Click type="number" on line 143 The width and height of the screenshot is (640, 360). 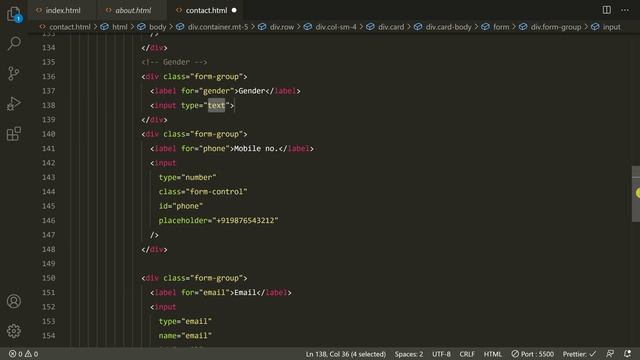[187, 177]
